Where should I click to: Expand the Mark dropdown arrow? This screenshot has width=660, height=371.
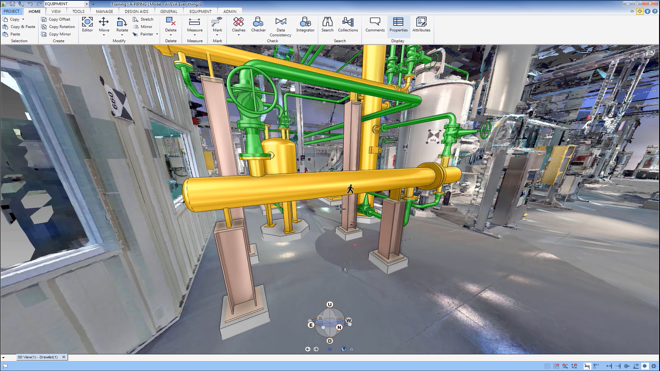pos(217,35)
